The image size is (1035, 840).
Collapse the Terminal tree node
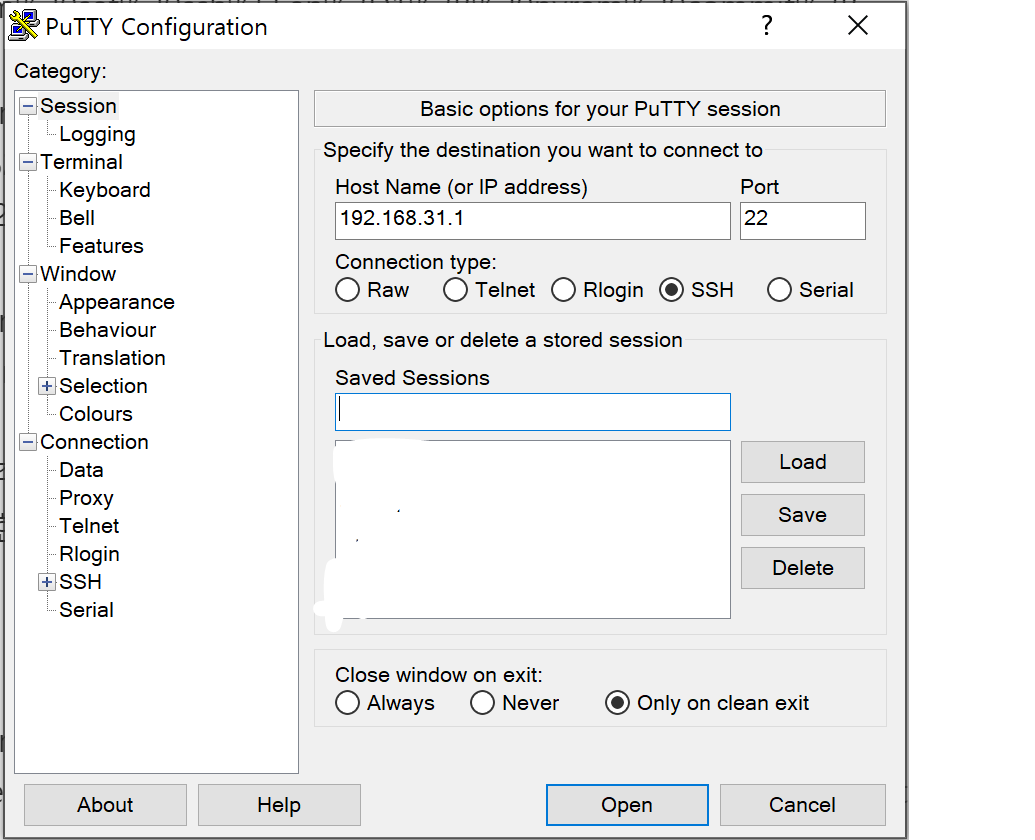(x=28, y=162)
